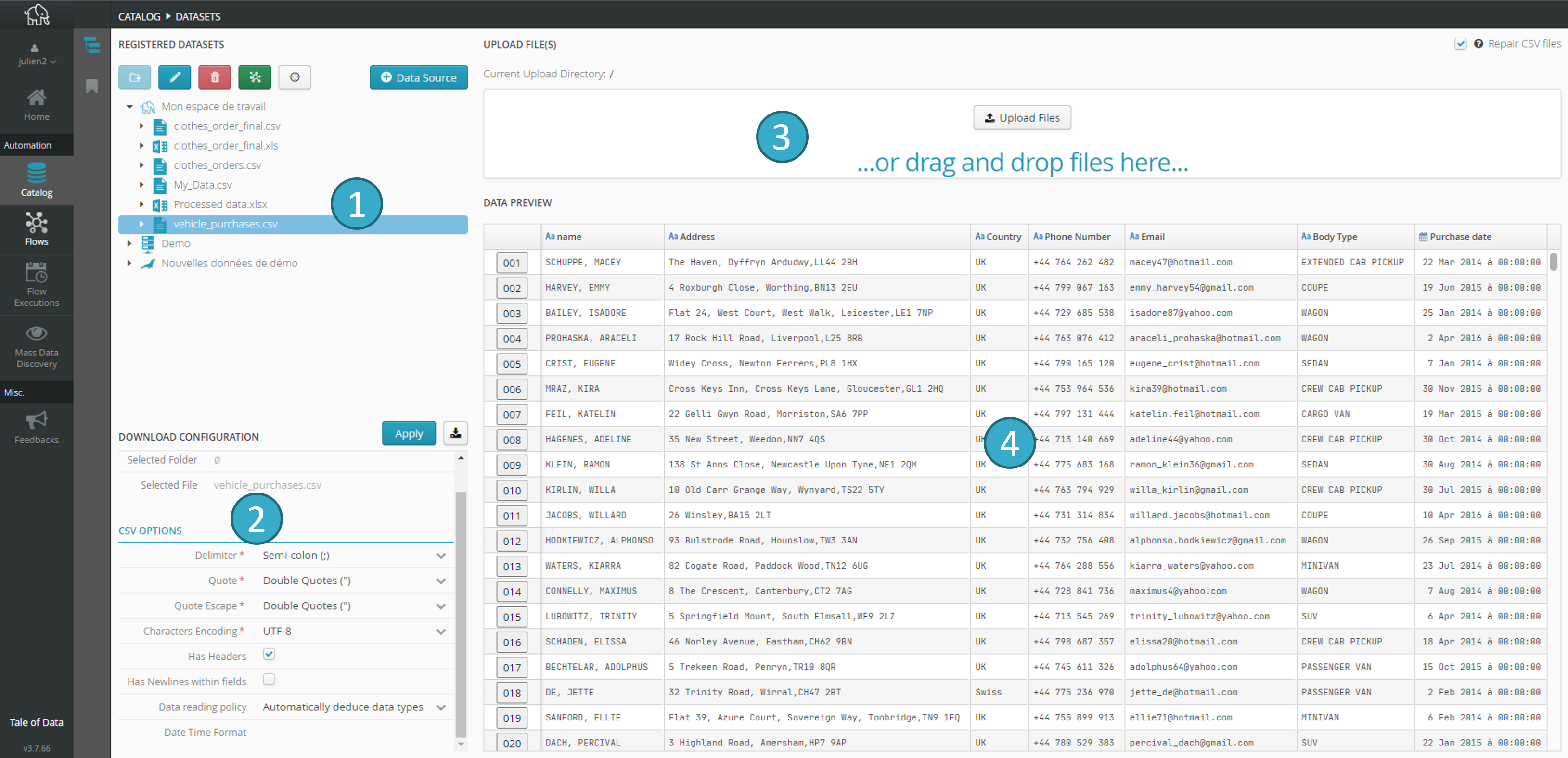The height and width of the screenshot is (758, 1568).
Task: Click the Swiss country cell
Action: tap(1000, 692)
